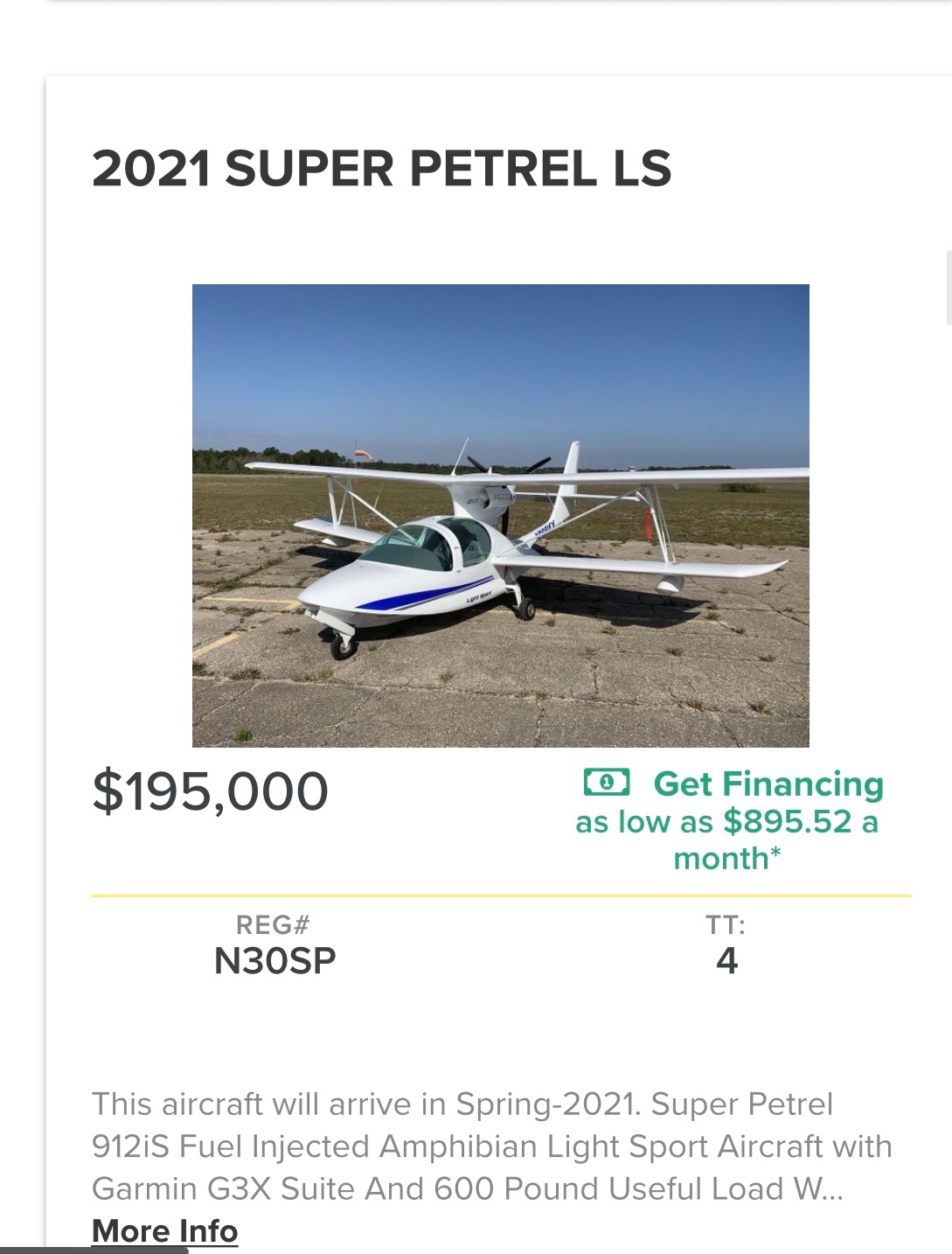Click "Garmin G3X Suite" in the description
This screenshot has width=952, height=1254.
coord(223,1188)
